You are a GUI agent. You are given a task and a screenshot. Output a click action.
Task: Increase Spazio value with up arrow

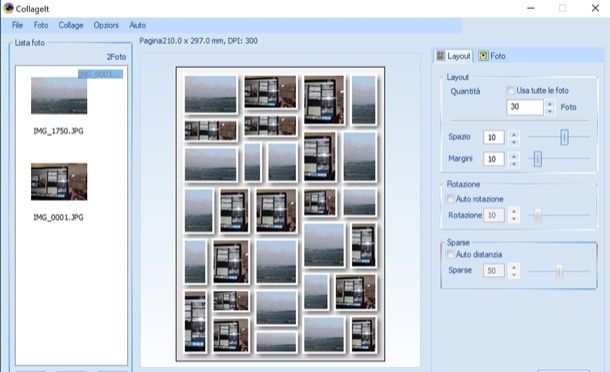point(514,134)
